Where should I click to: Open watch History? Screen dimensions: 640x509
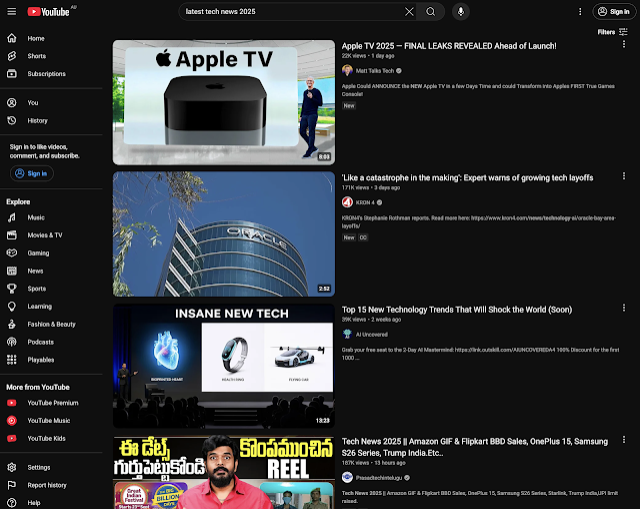(x=37, y=120)
